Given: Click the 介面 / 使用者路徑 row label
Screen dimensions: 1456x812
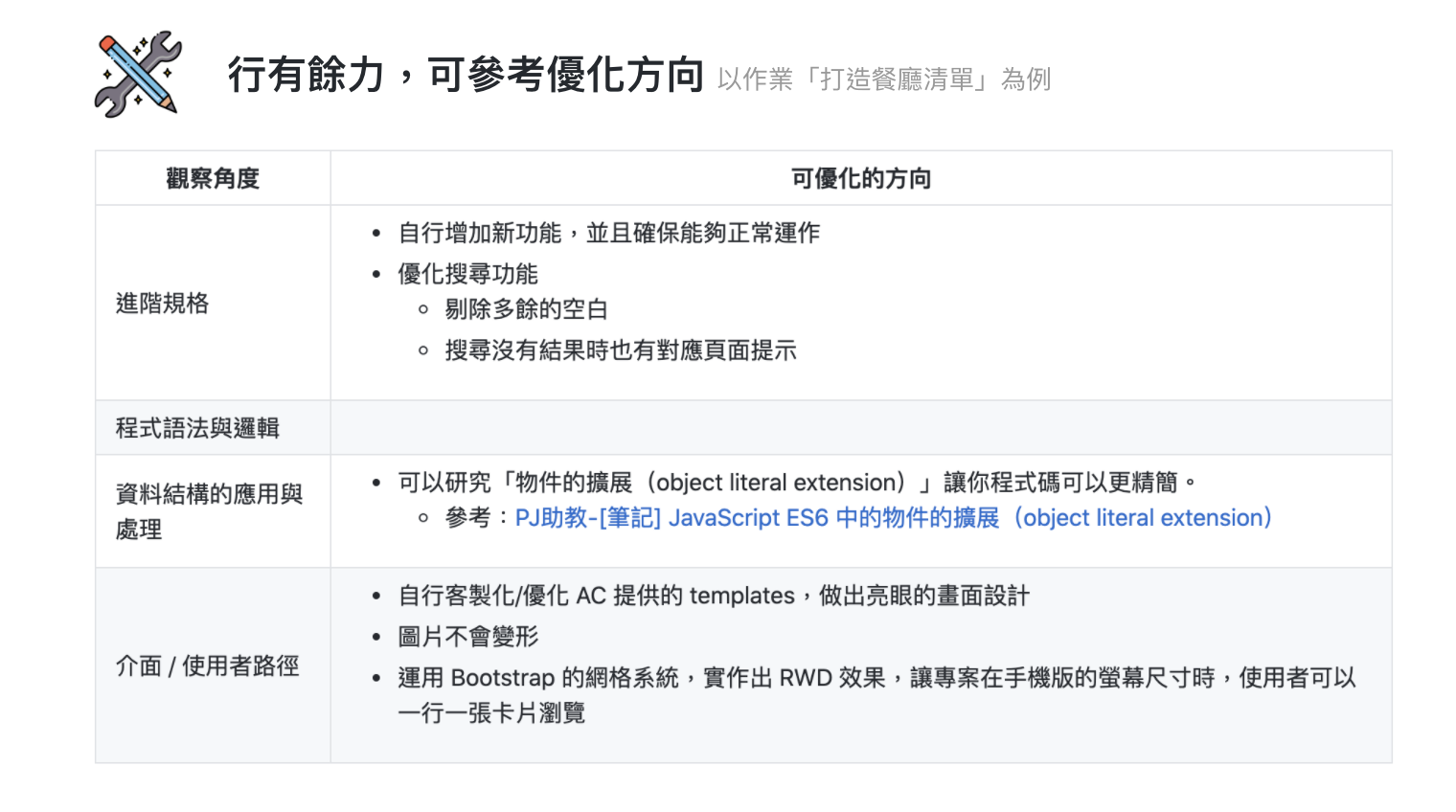Looking at the screenshot, I should click(x=207, y=665).
